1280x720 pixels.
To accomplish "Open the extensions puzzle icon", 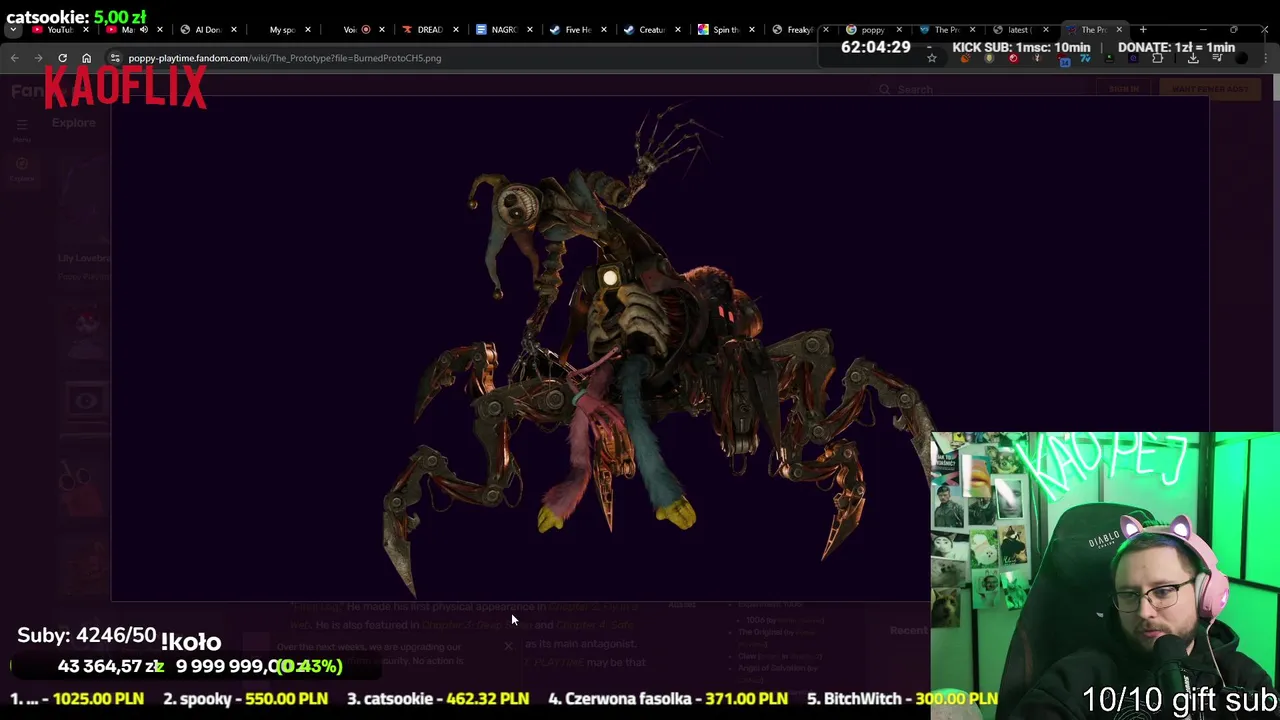I will pyautogui.click(x=1157, y=58).
